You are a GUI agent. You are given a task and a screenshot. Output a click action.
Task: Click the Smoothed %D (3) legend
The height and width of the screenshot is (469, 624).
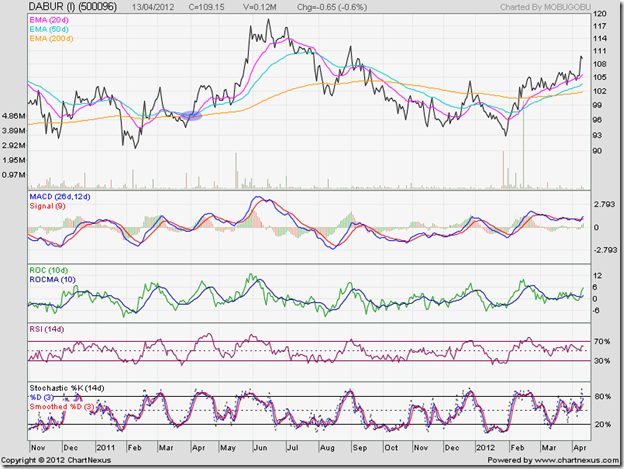point(64,405)
